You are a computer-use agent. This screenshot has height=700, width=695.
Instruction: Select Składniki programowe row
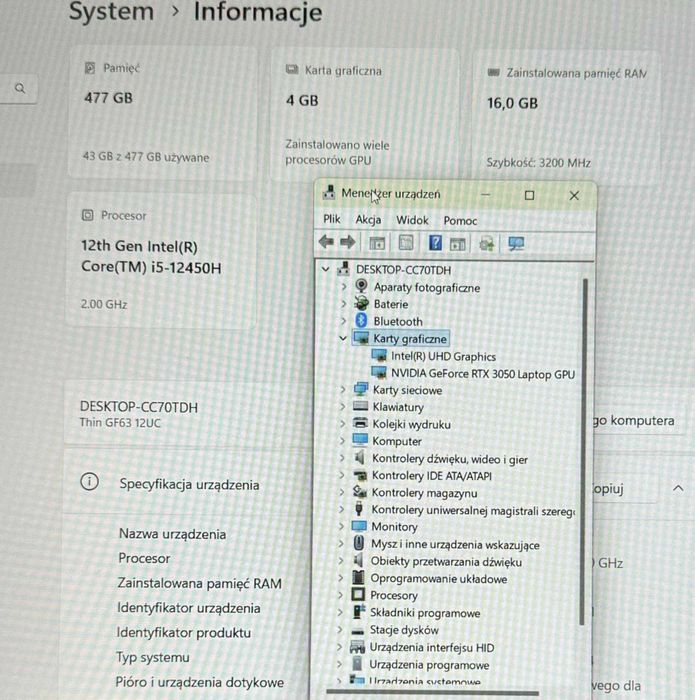tap(425, 612)
